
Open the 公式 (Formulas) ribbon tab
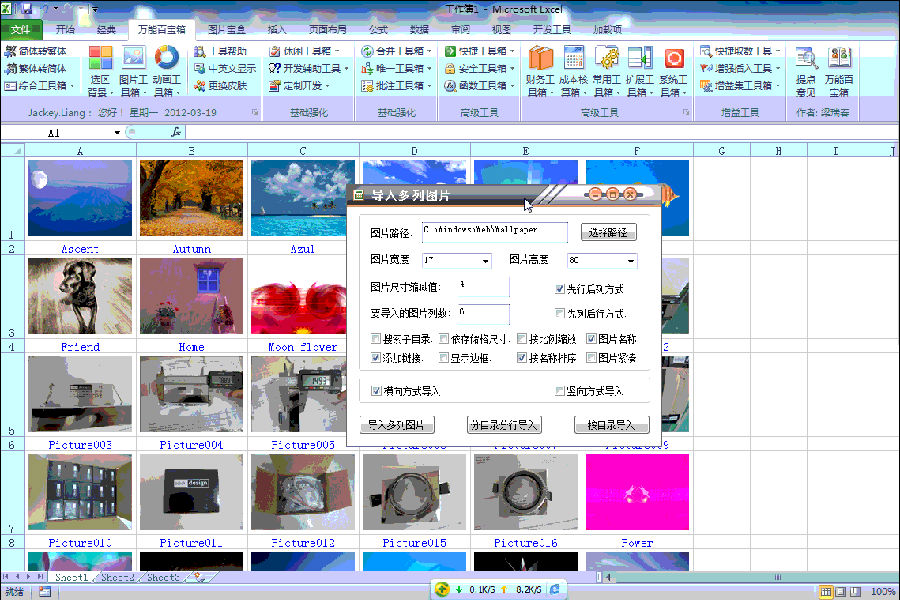tap(377, 29)
